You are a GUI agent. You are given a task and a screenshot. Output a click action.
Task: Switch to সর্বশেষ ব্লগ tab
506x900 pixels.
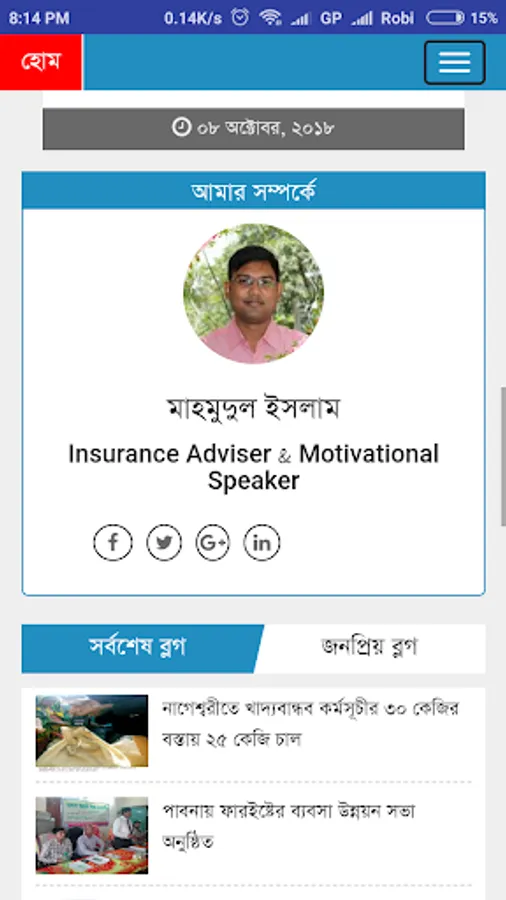(x=138, y=648)
